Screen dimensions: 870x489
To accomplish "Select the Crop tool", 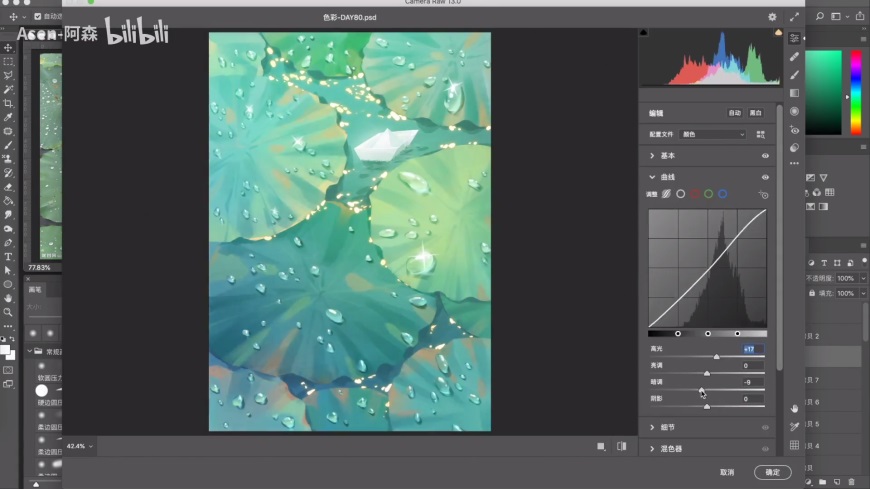I will coord(8,103).
